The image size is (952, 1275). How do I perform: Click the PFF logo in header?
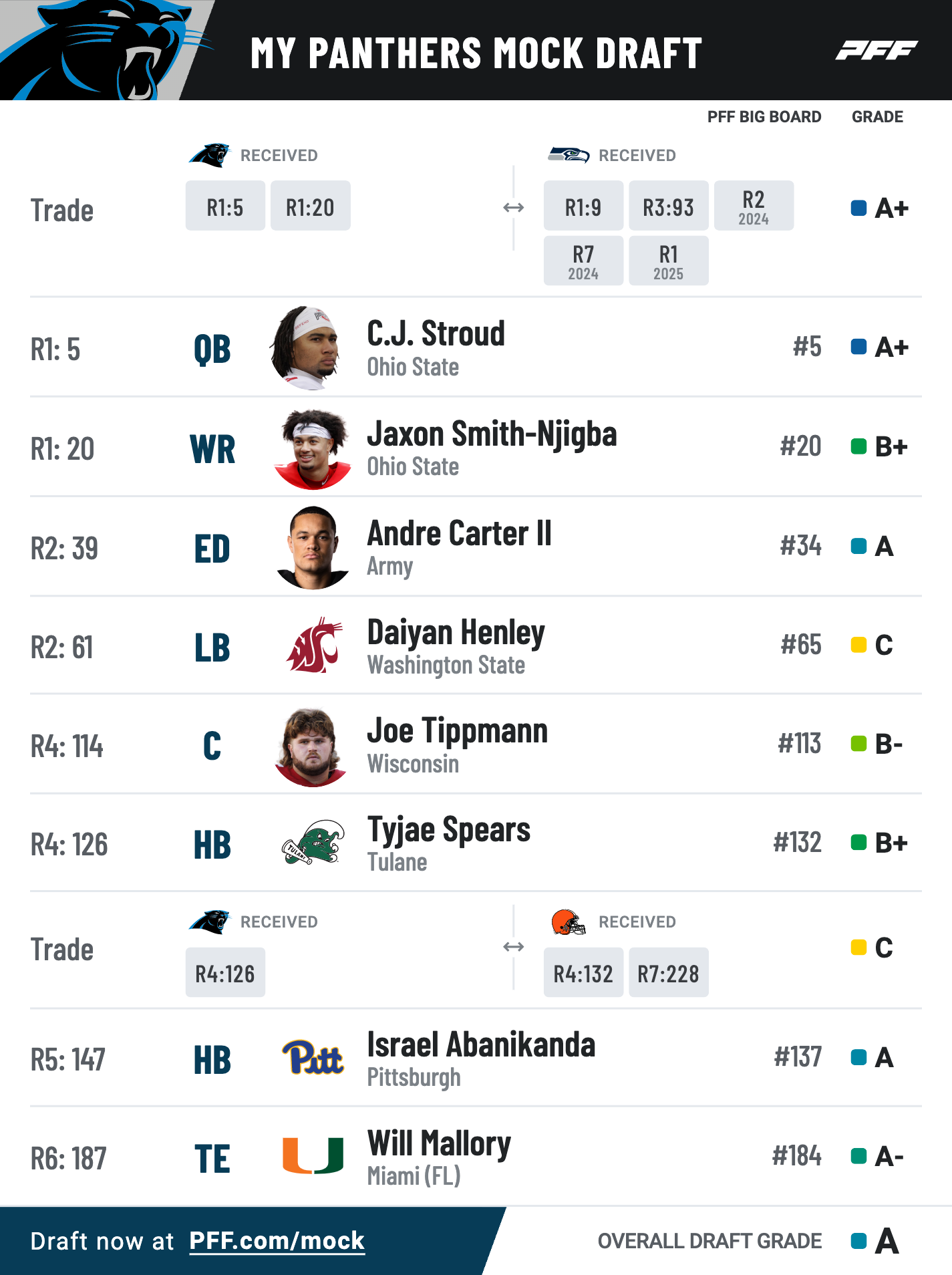pyautogui.click(x=876, y=50)
